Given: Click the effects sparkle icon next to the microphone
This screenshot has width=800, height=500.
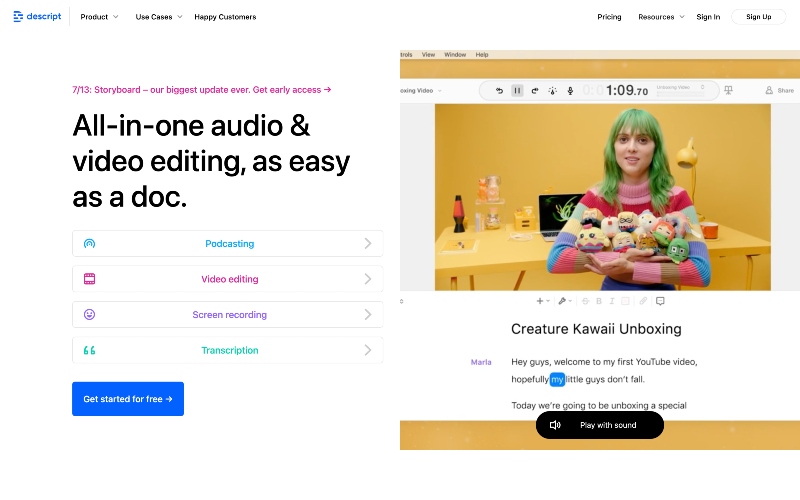Looking at the screenshot, I should coord(553,91).
